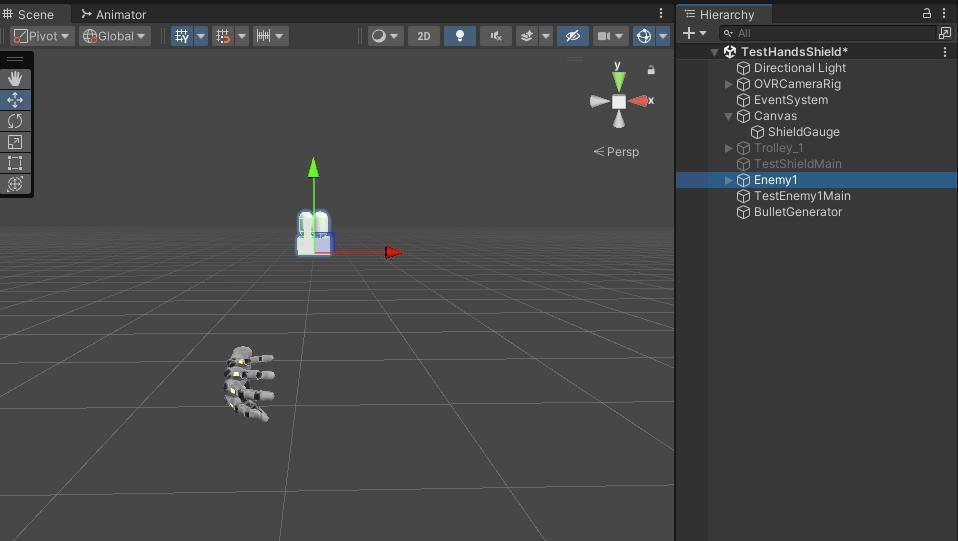Open Hierarchy panel more options menu
The height and width of the screenshot is (541, 958).
(944, 13)
